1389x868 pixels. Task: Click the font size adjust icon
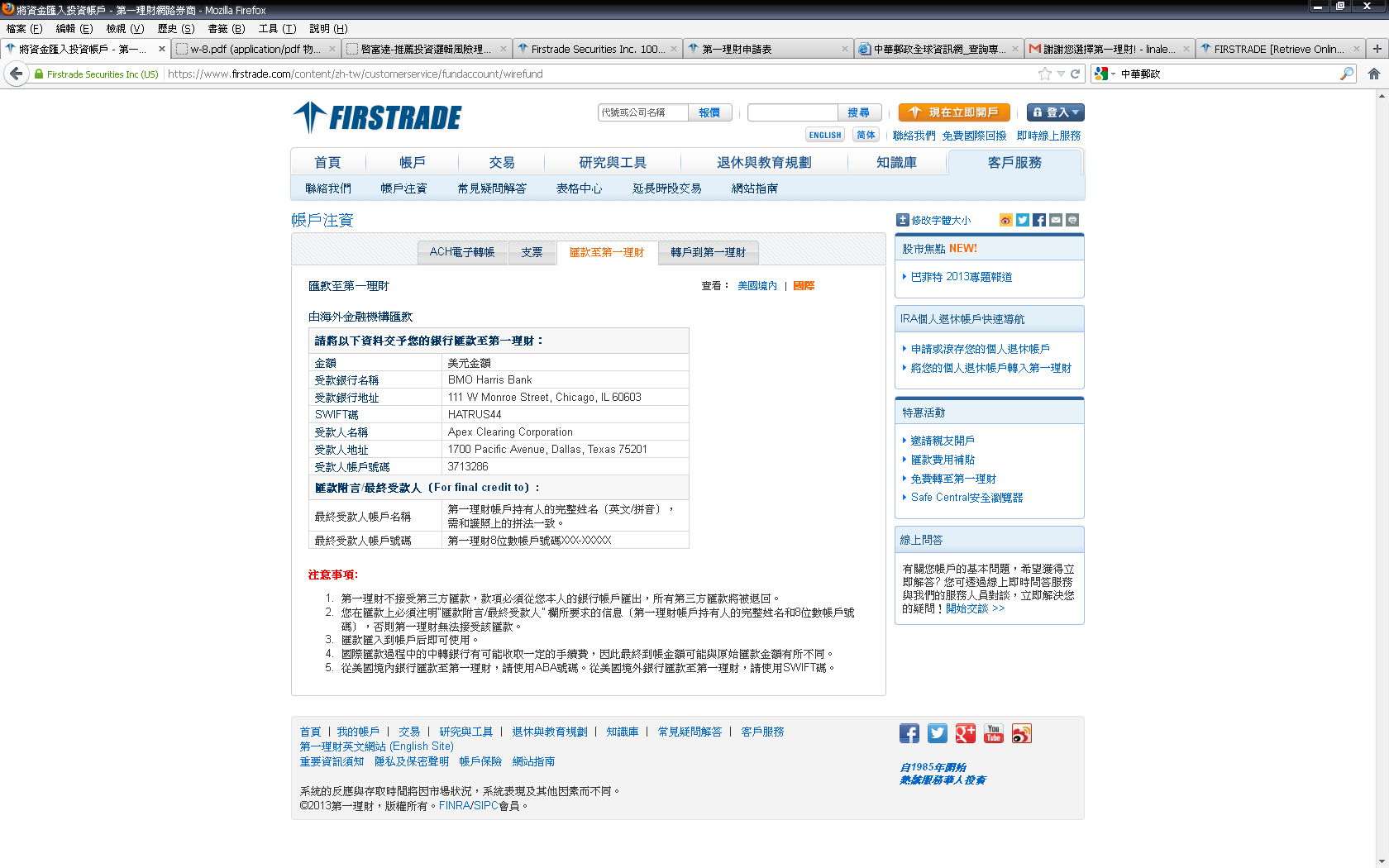[903, 220]
